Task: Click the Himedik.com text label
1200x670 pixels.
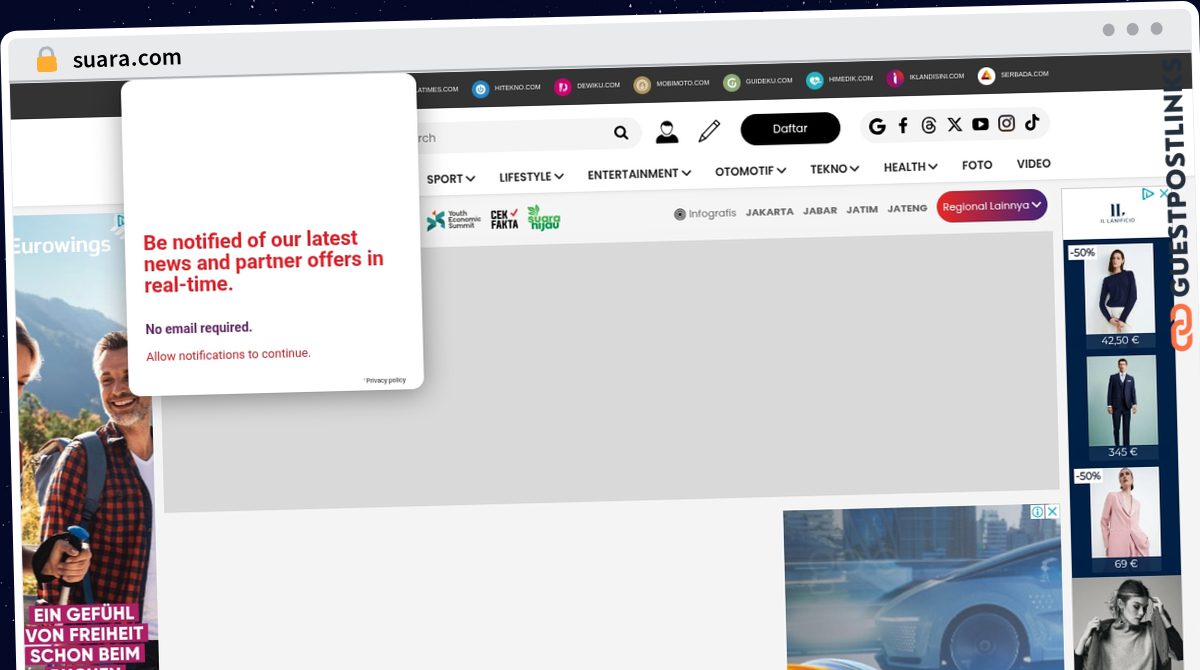Action: [x=851, y=79]
